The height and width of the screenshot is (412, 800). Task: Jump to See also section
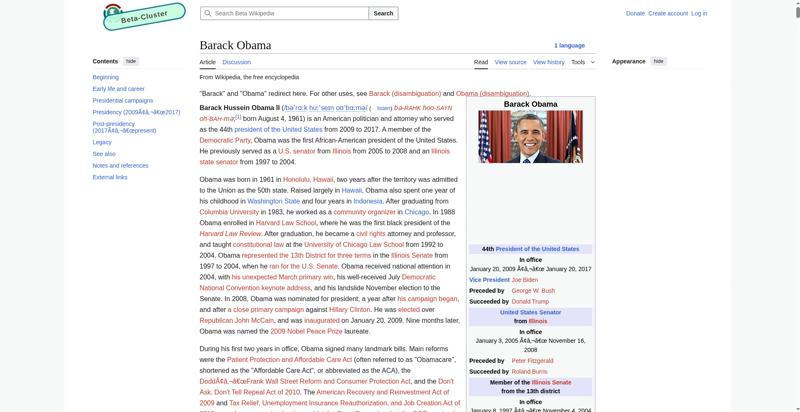(x=104, y=154)
